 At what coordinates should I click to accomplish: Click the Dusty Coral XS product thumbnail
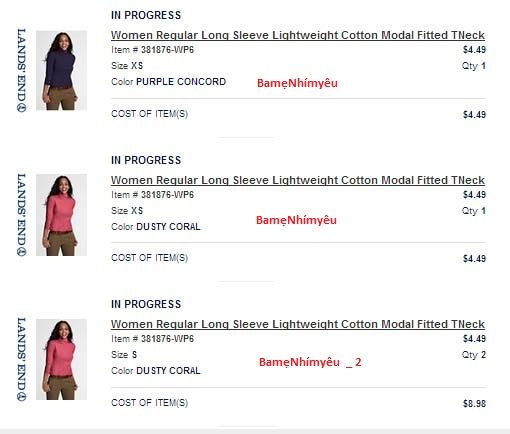[61, 215]
